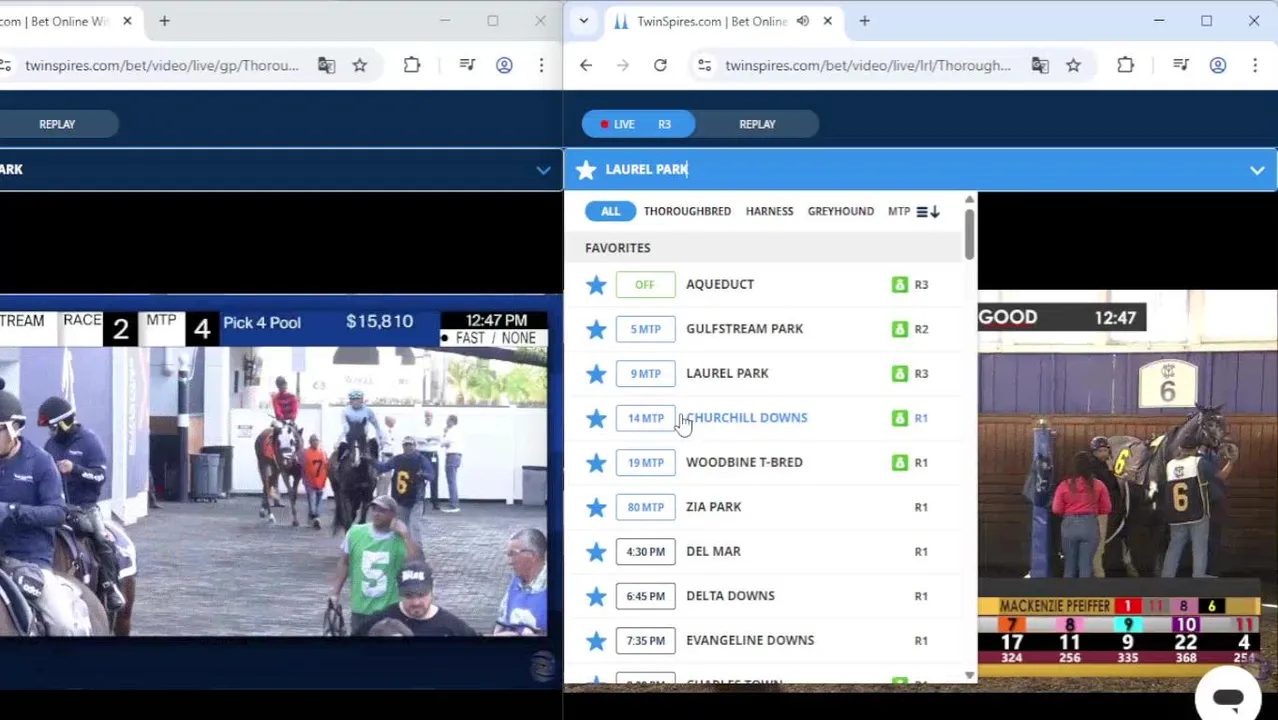Open media control icon in left browser window

point(467,66)
